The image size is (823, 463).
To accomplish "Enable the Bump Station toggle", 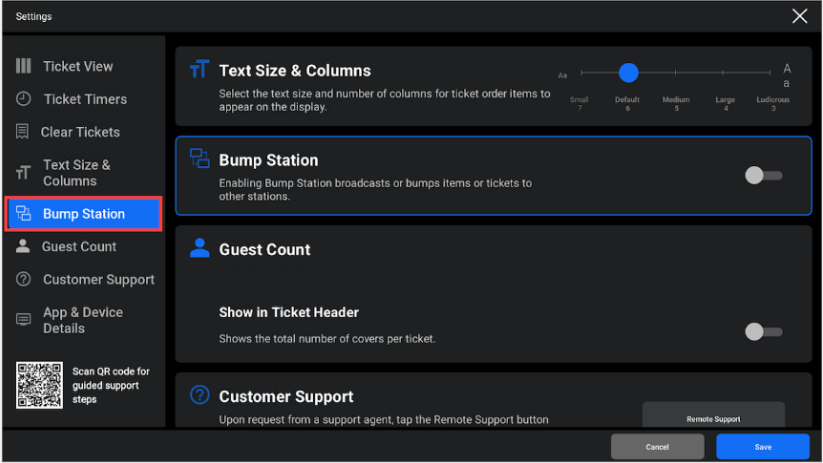I will coord(764,175).
